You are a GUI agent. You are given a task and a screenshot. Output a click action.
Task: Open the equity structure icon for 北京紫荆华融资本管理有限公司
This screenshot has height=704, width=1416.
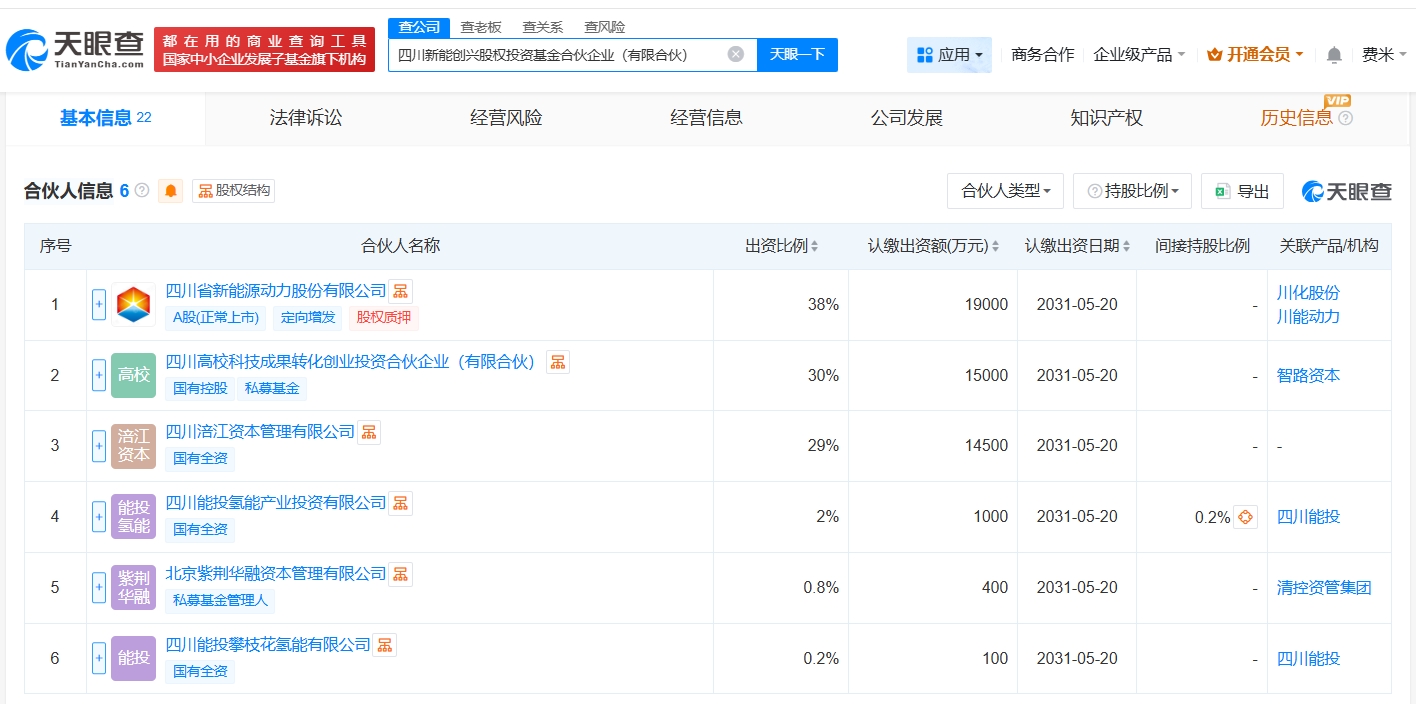pos(400,574)
